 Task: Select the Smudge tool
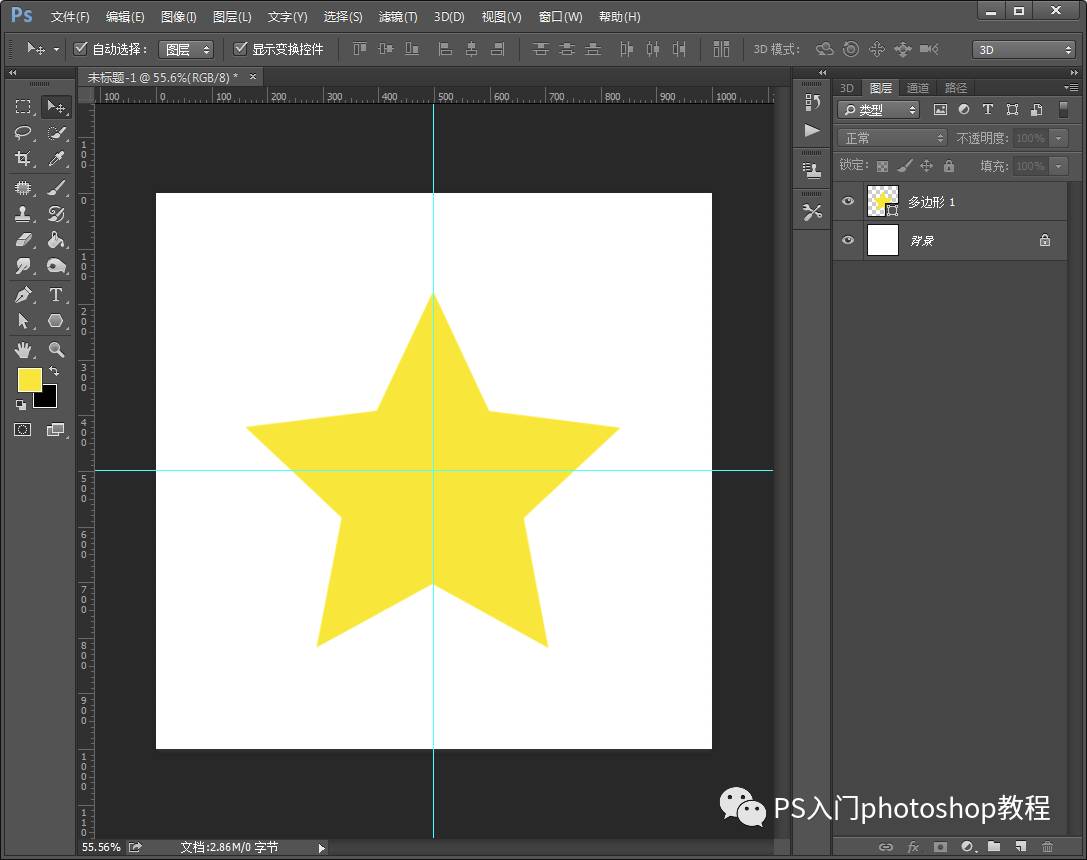pos(23,266)
